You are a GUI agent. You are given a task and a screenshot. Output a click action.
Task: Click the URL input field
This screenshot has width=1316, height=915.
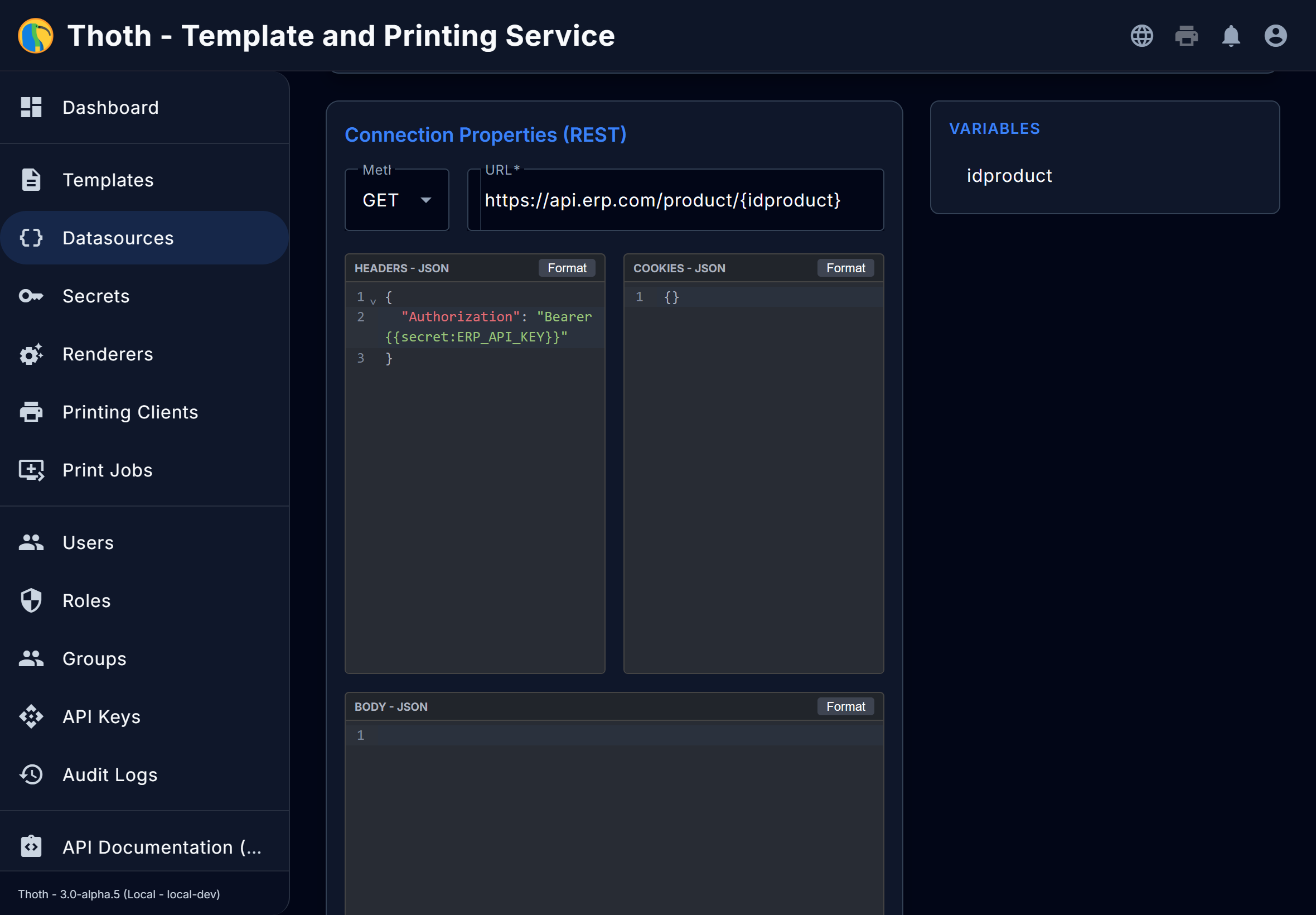[x=675, y=200]
